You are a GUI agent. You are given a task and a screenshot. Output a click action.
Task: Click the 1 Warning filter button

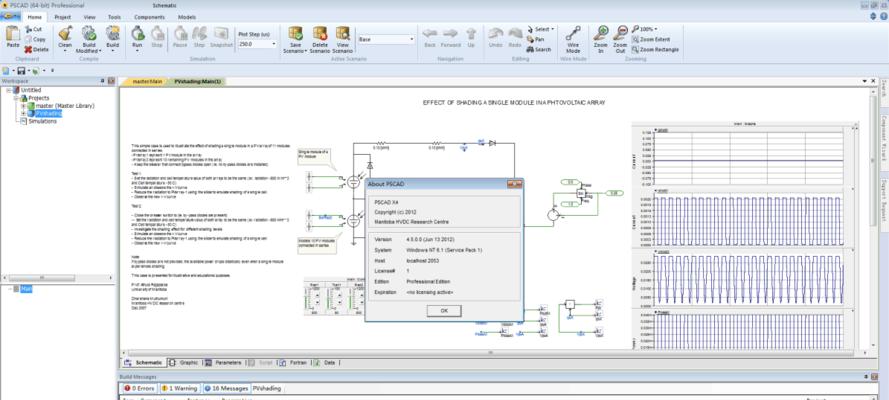pos(179,389)
